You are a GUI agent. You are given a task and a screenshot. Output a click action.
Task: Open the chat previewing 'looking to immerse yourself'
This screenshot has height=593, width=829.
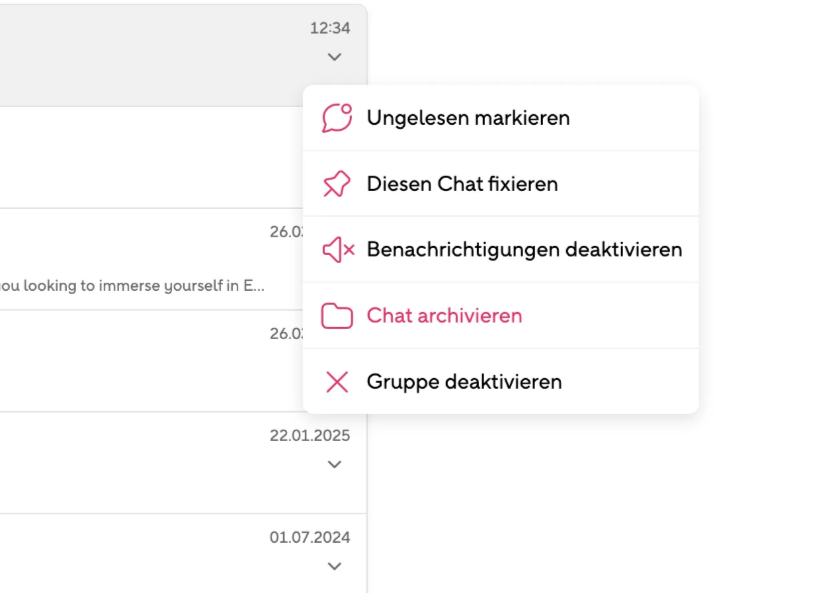coord(151,259)
